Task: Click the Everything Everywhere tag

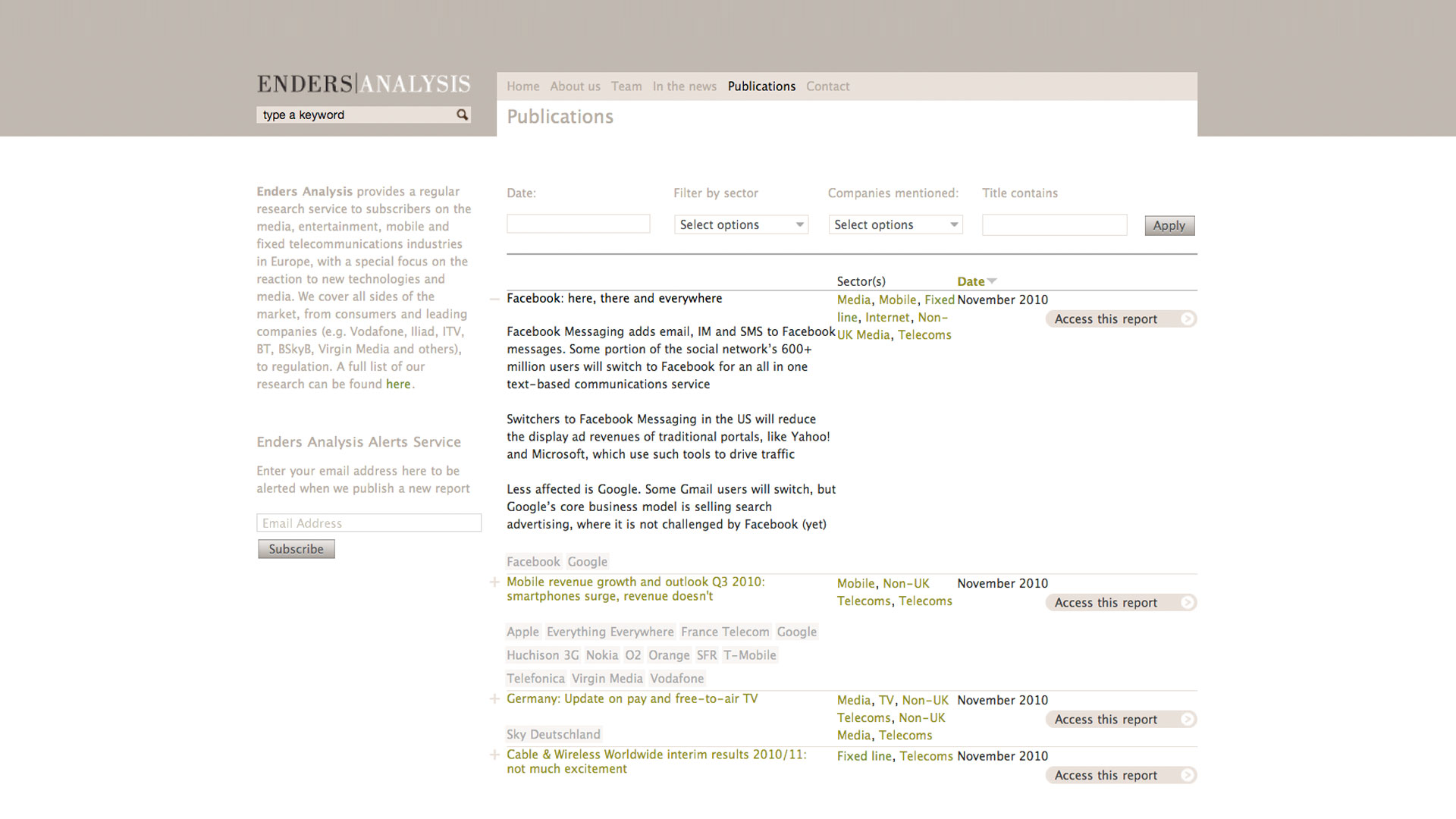Action: point(610,632)
